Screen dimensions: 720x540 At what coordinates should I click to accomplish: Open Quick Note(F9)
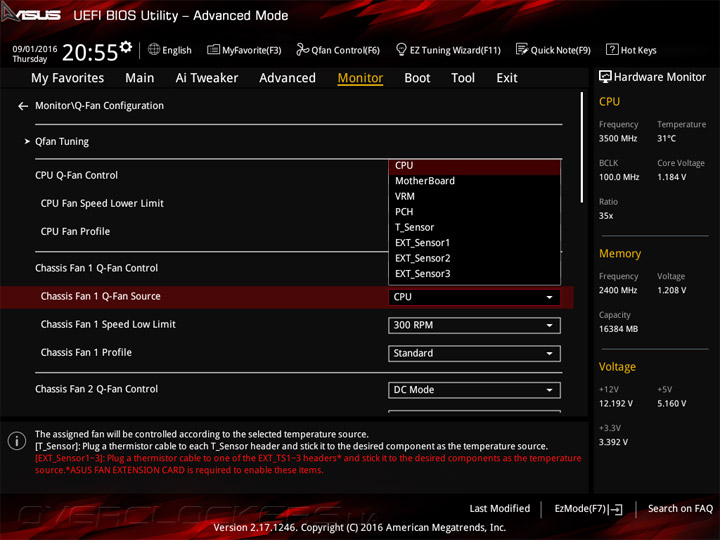click(553, 50)
